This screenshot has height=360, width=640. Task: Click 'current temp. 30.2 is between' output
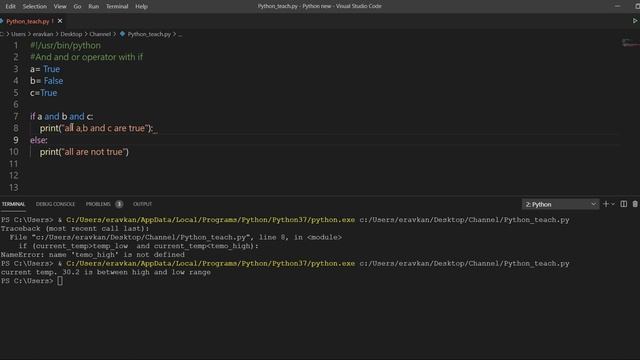106,272
